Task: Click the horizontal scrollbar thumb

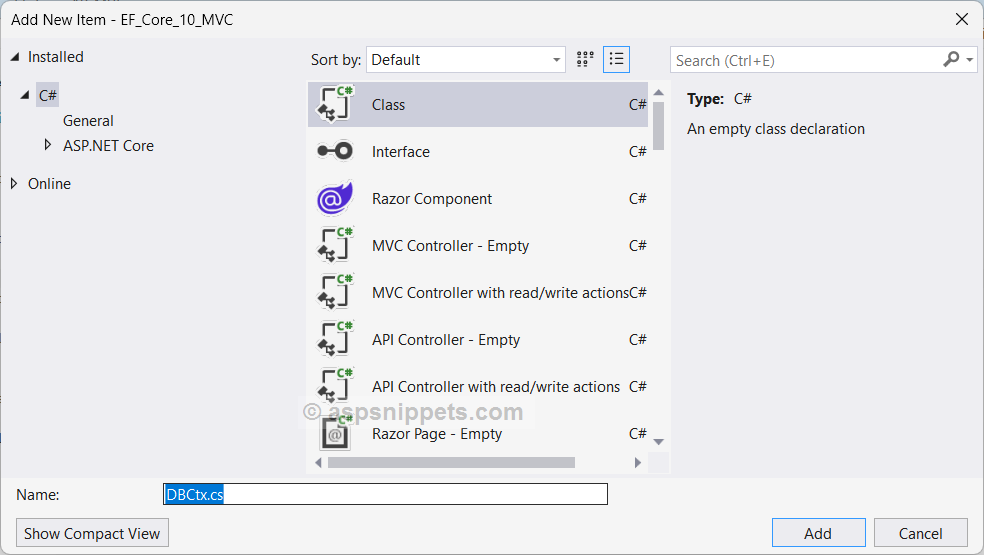Action: 451,463
